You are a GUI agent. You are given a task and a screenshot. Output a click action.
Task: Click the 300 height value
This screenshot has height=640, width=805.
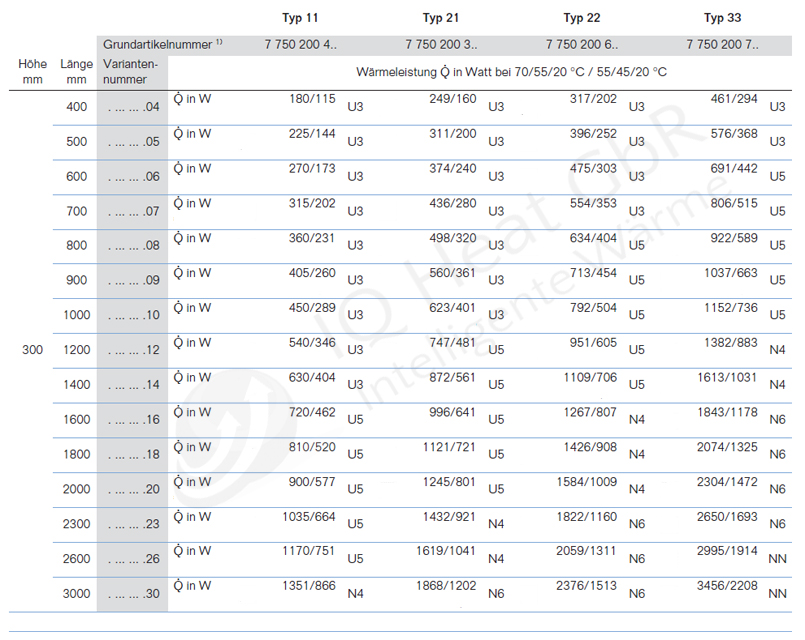(x=32, y=350)
